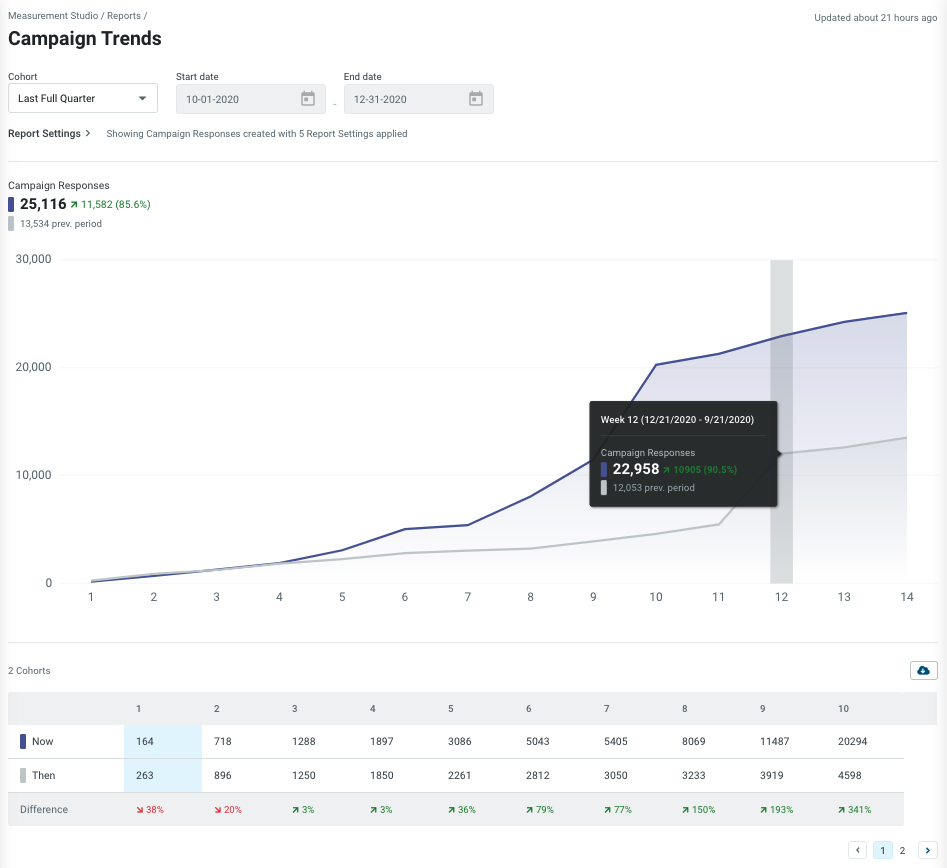
Task: Open the Start date calendar icon
Action: [308, 98]
